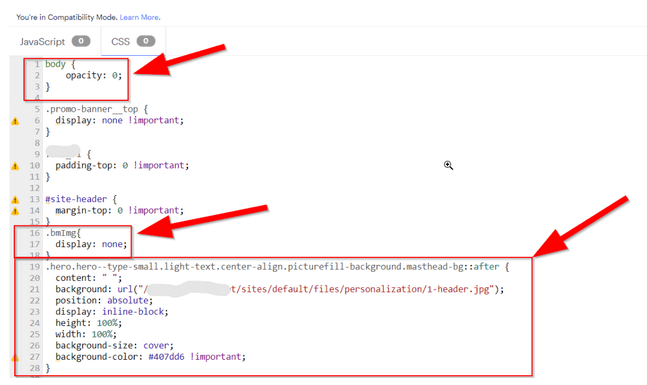The image size is (647, 385).
Task: Click 'background-size: cover;' line
Action: (114, 345)
